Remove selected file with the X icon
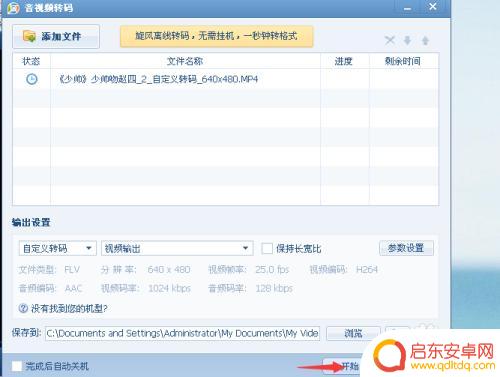The height and width of the screenshot is (377, 500). pyautogui.click(x=390, y=41)
